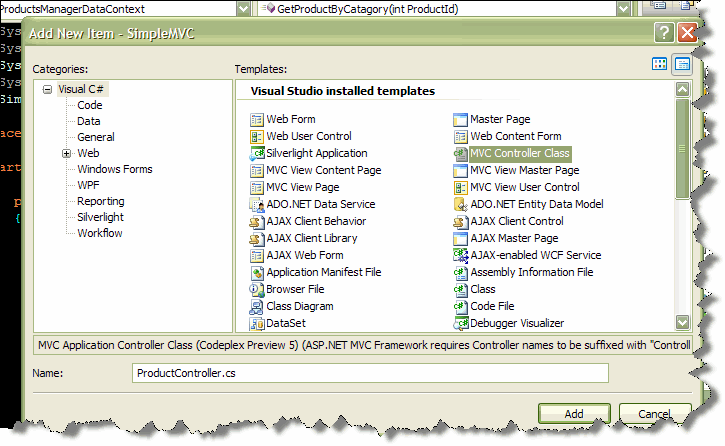The width and height of the screenshot is (725, 446).
Task: Pick the DataSet template icon
Action: pos(257,324)
